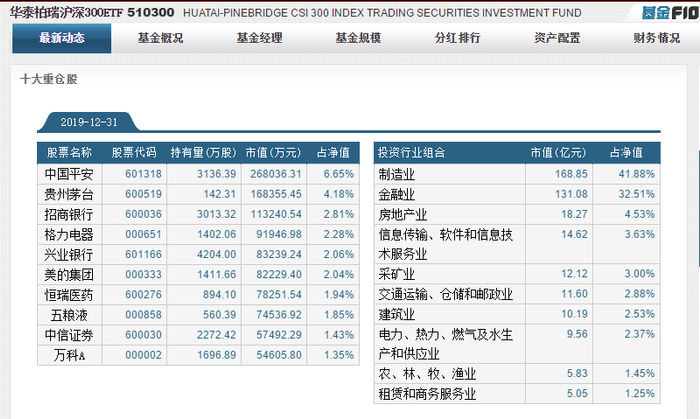This screenshot has height=419, width=700.
Task: Open the 最新动态 tab
Action: (x=62, y=38)
